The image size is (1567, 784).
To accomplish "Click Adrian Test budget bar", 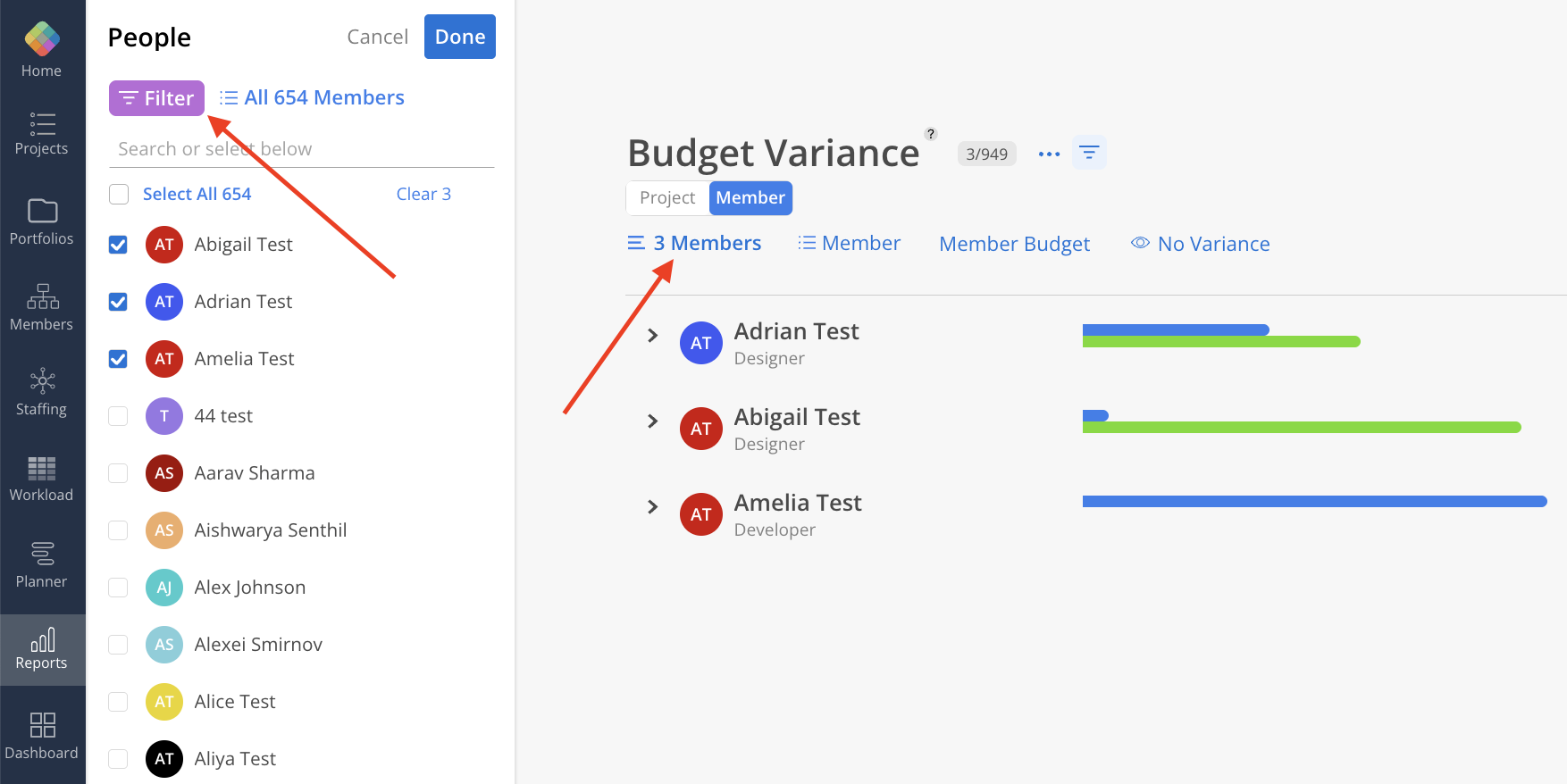I will [x=1221, y=336].
